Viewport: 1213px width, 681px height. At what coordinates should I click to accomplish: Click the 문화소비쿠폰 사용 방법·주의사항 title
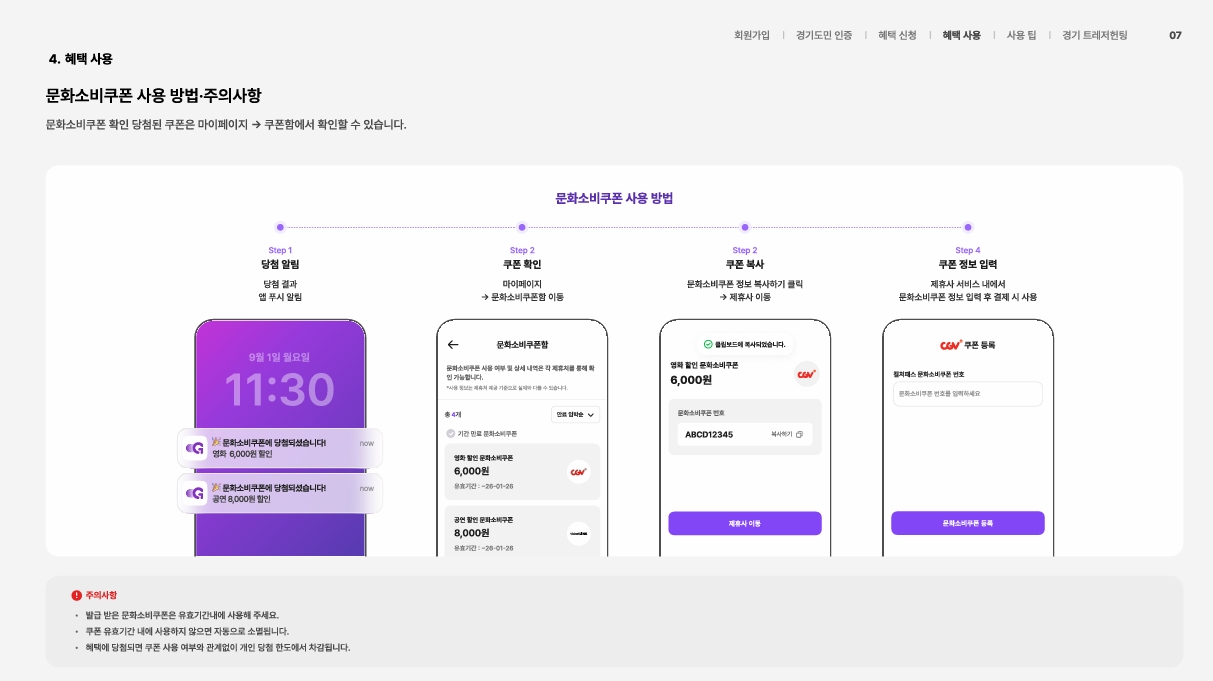(154, 96)
